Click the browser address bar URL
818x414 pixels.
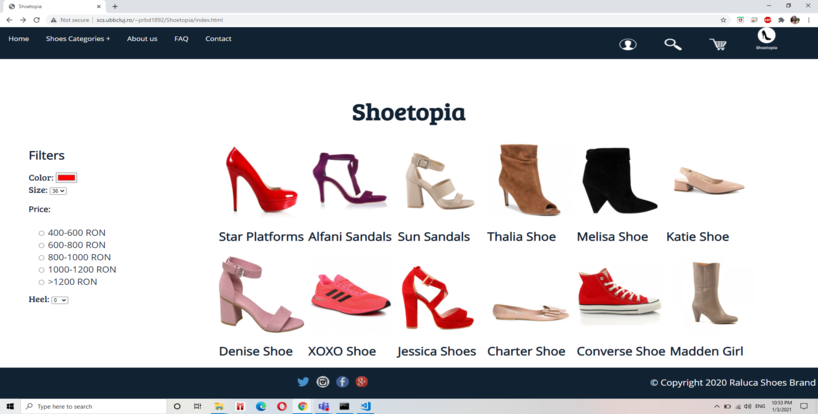click(160, 20)
